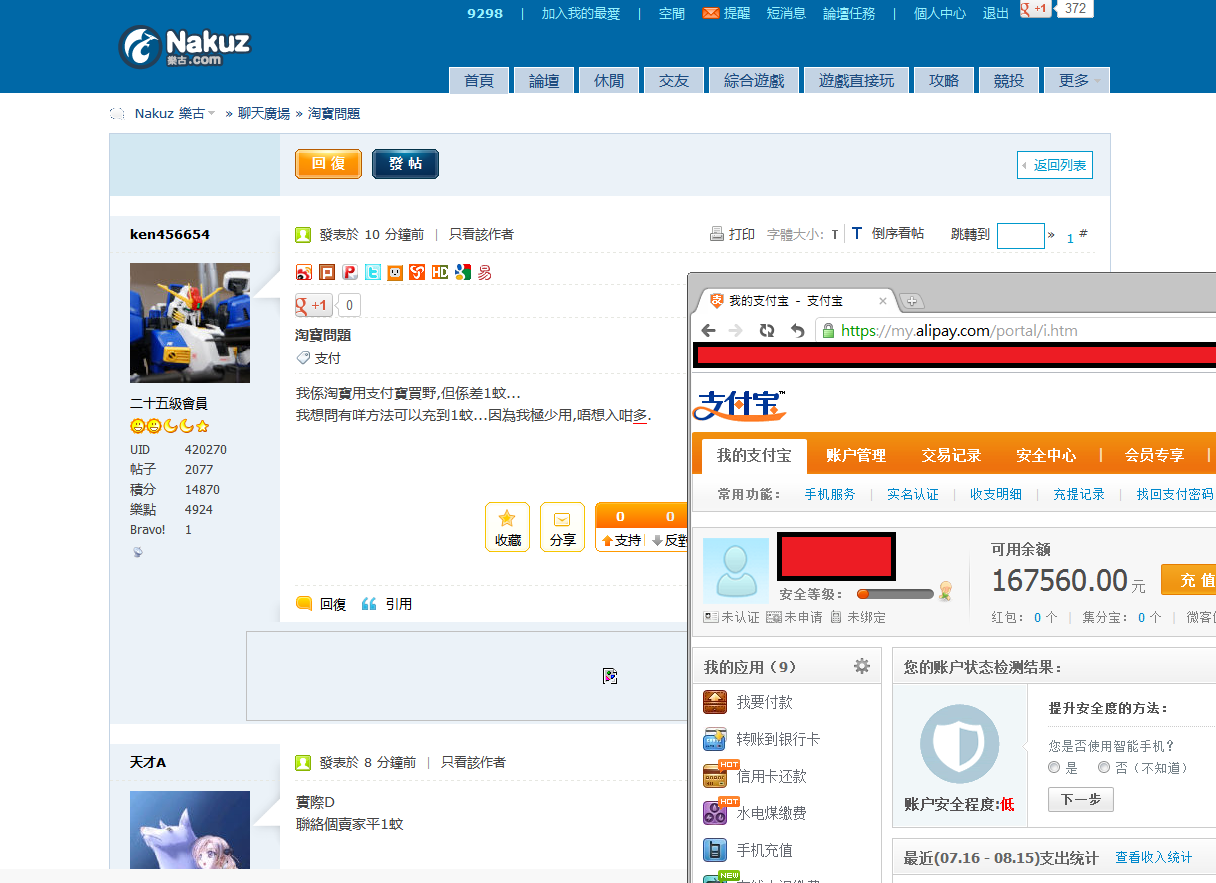The width and height of the screenshot is (1216, 883).
Task: Share via the red 易 NetEase icon
Action: (485, 272)
